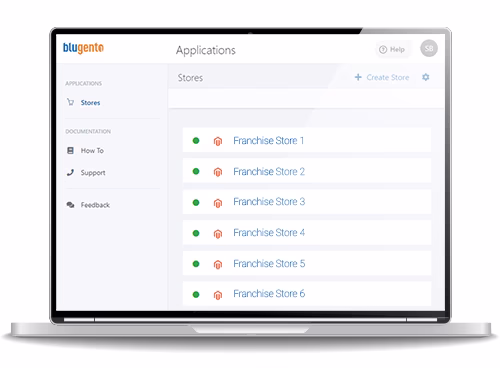Image resolution: width=500 pixels, height=368 pixels.
Task: Click the chat bubbles icon beside Feedback
Action: 70,205
